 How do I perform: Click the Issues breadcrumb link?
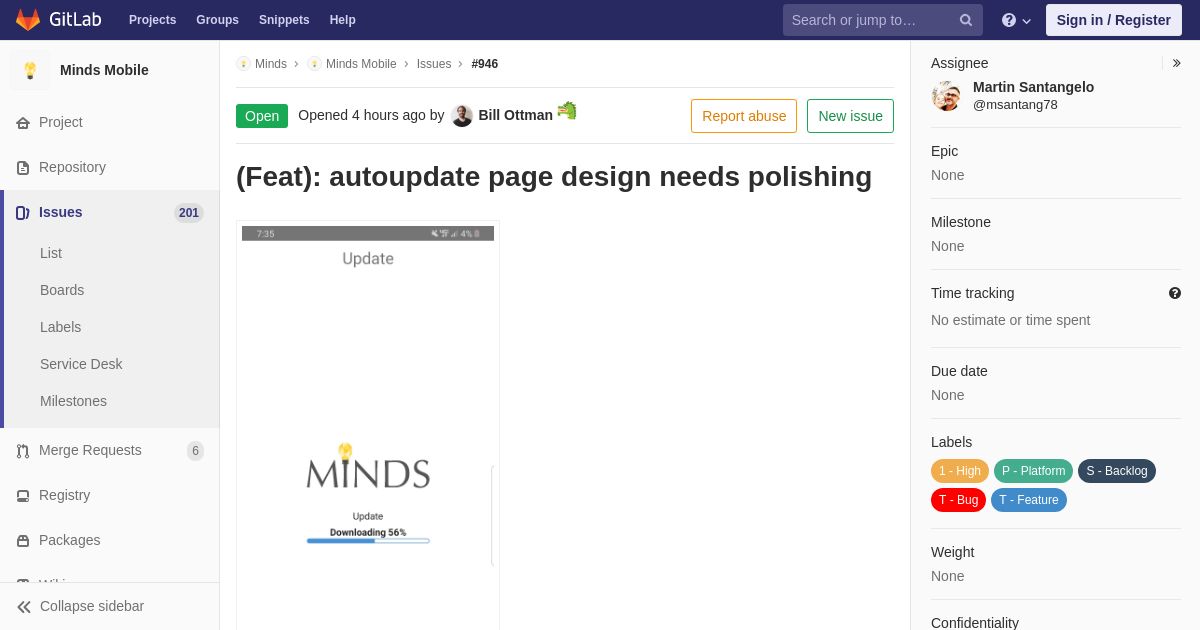(434, 64)
